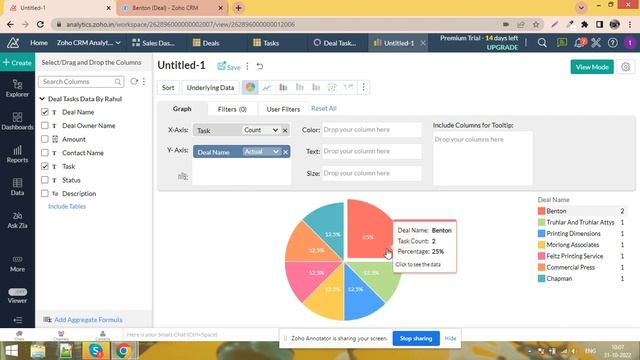The height and width of the screenshot is (360, 640).
Task: Click Add Aggregate Formula
Action: (83, 320)
